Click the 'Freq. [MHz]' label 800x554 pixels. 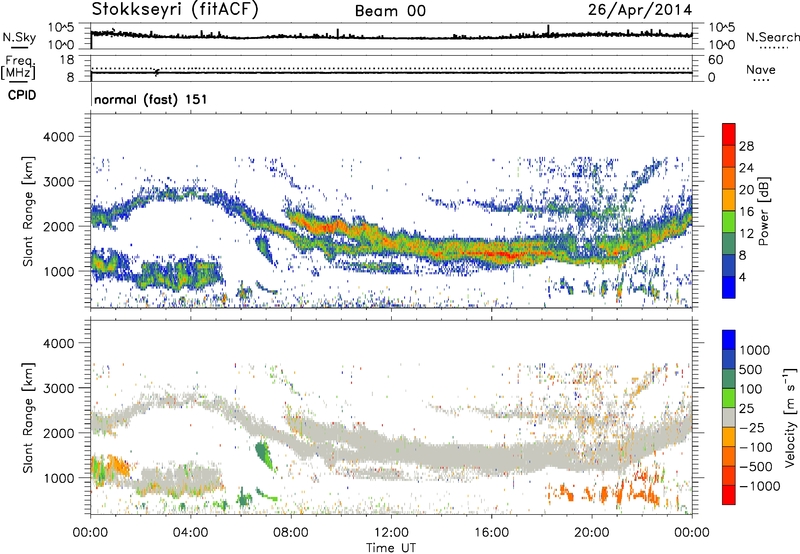(18, 68)
